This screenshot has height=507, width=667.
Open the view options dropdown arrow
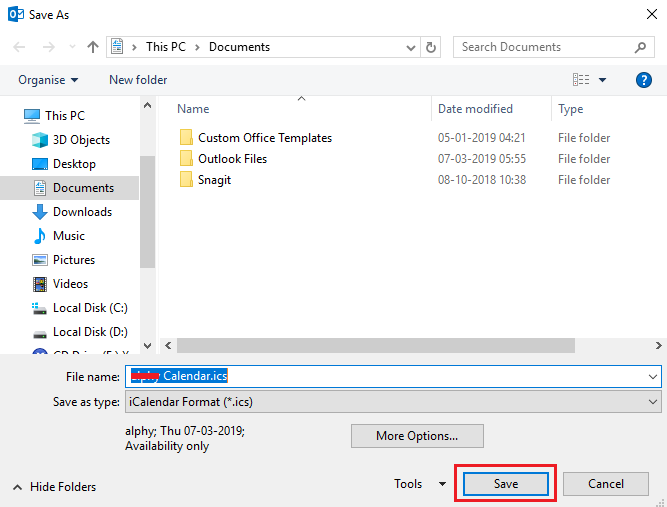point(603,80)
